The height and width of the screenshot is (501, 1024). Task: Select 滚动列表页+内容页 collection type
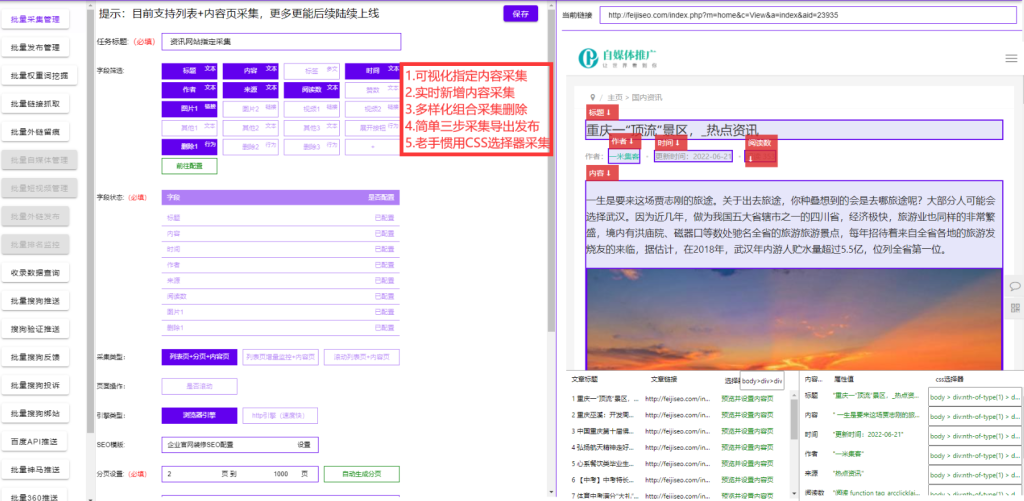[x=362, y=357]
